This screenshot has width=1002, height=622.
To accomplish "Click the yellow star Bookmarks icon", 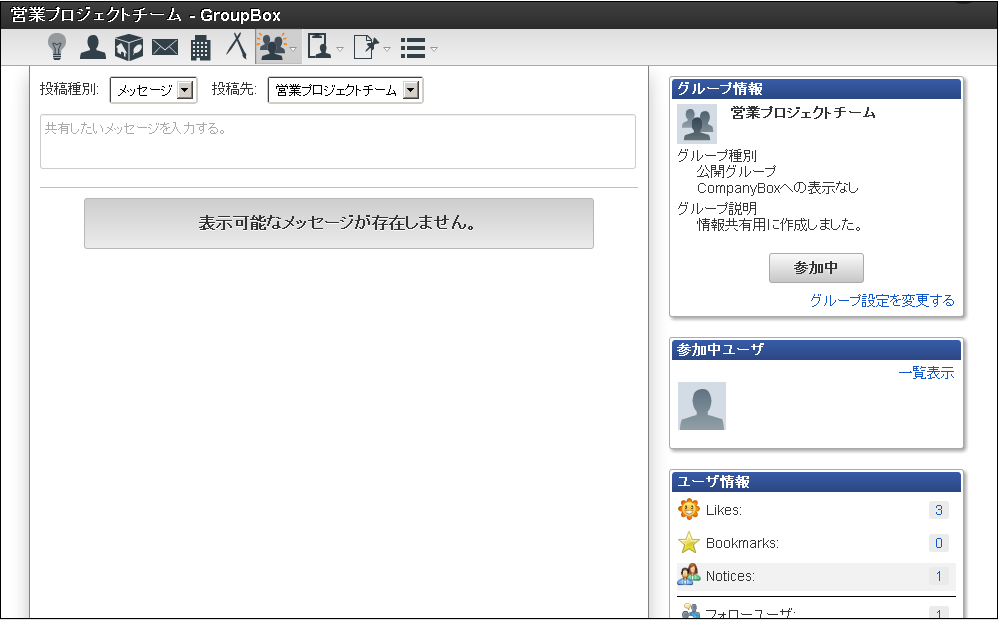I will (x=689, y=543).
